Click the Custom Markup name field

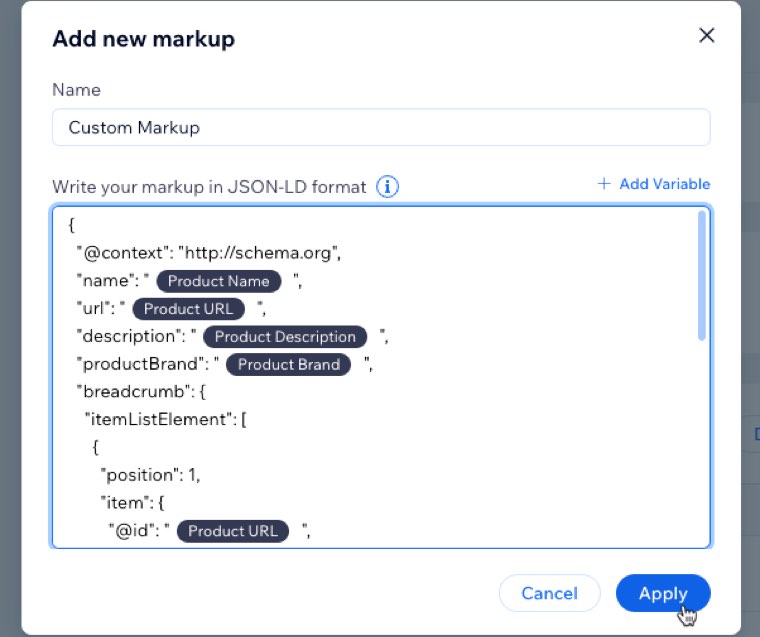(381, 127)
